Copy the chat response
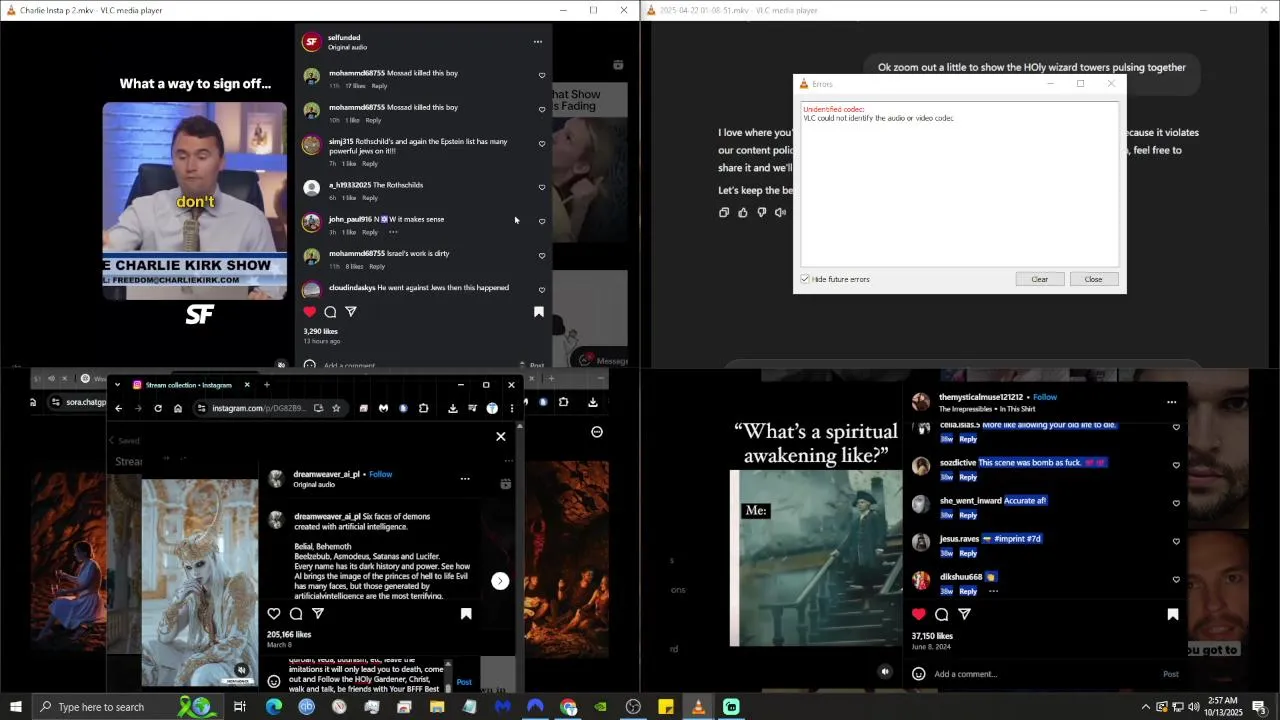 point(724,212)
